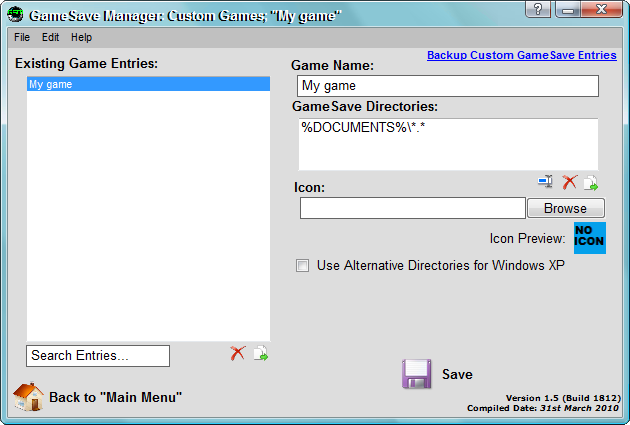Click the Browse button

tap(566, 208)
